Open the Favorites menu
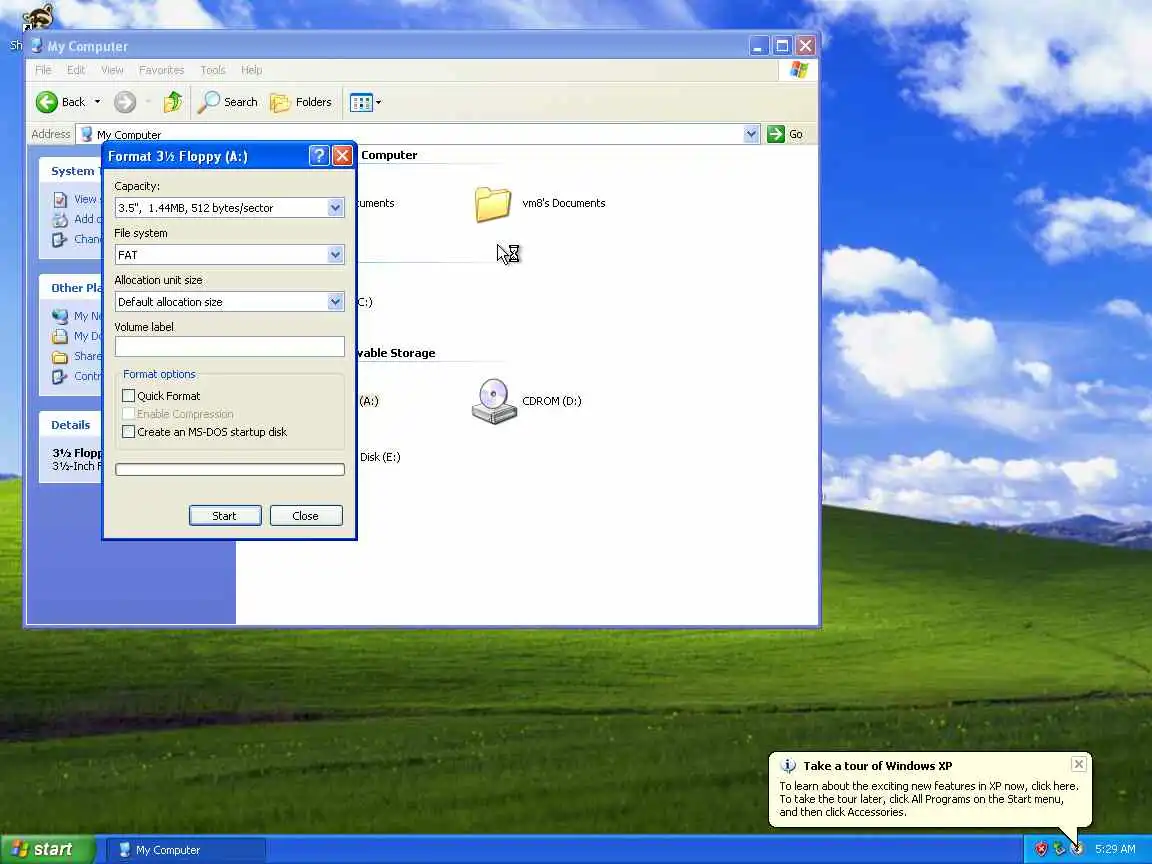1152x864 pixels. 162,70
